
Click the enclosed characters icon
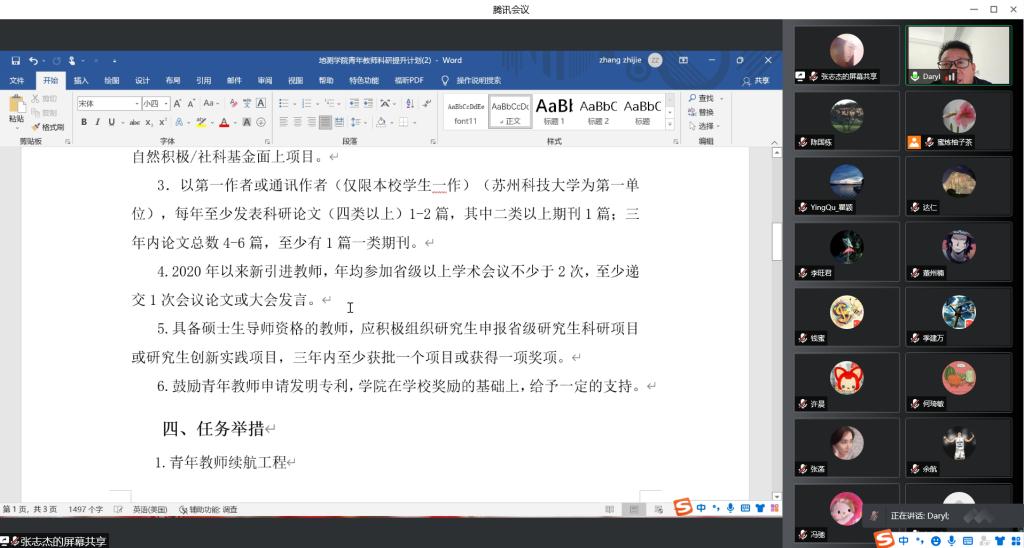click(261, 122)
